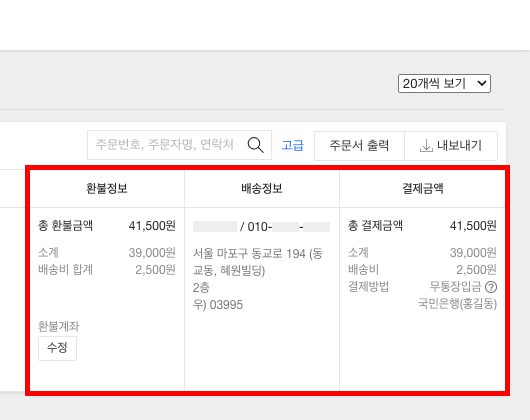
Task: Click the 주문서 출력 button
Action: pos(359,146)
